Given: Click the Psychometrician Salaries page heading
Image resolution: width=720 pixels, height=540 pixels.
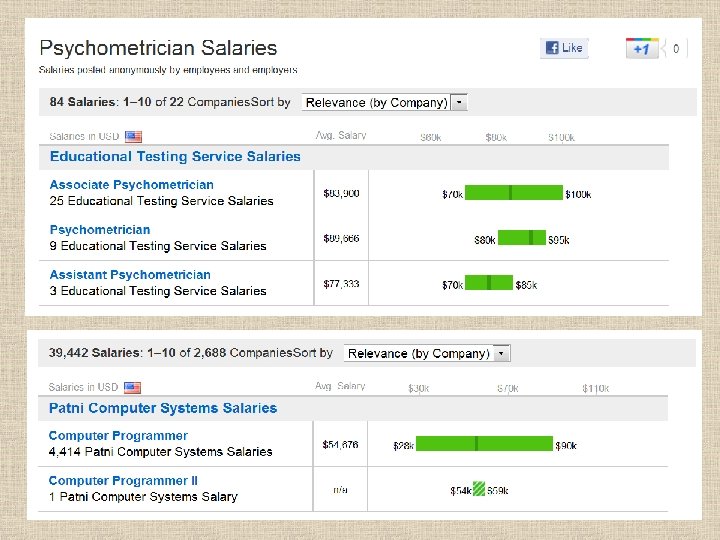Looking at the screenshot, I should point(158,48).
